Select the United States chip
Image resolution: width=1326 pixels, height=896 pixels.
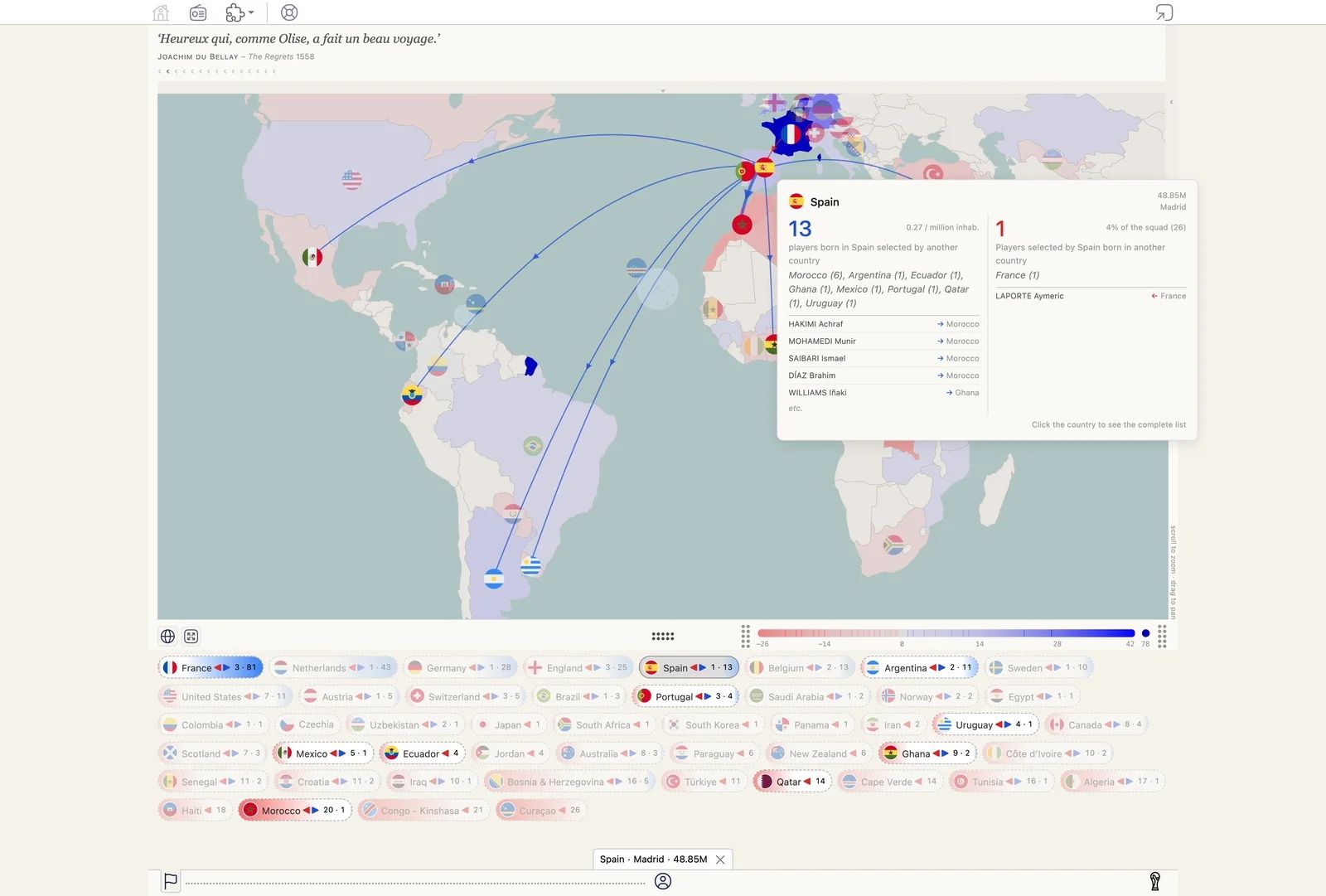click(x=224, y=696)
